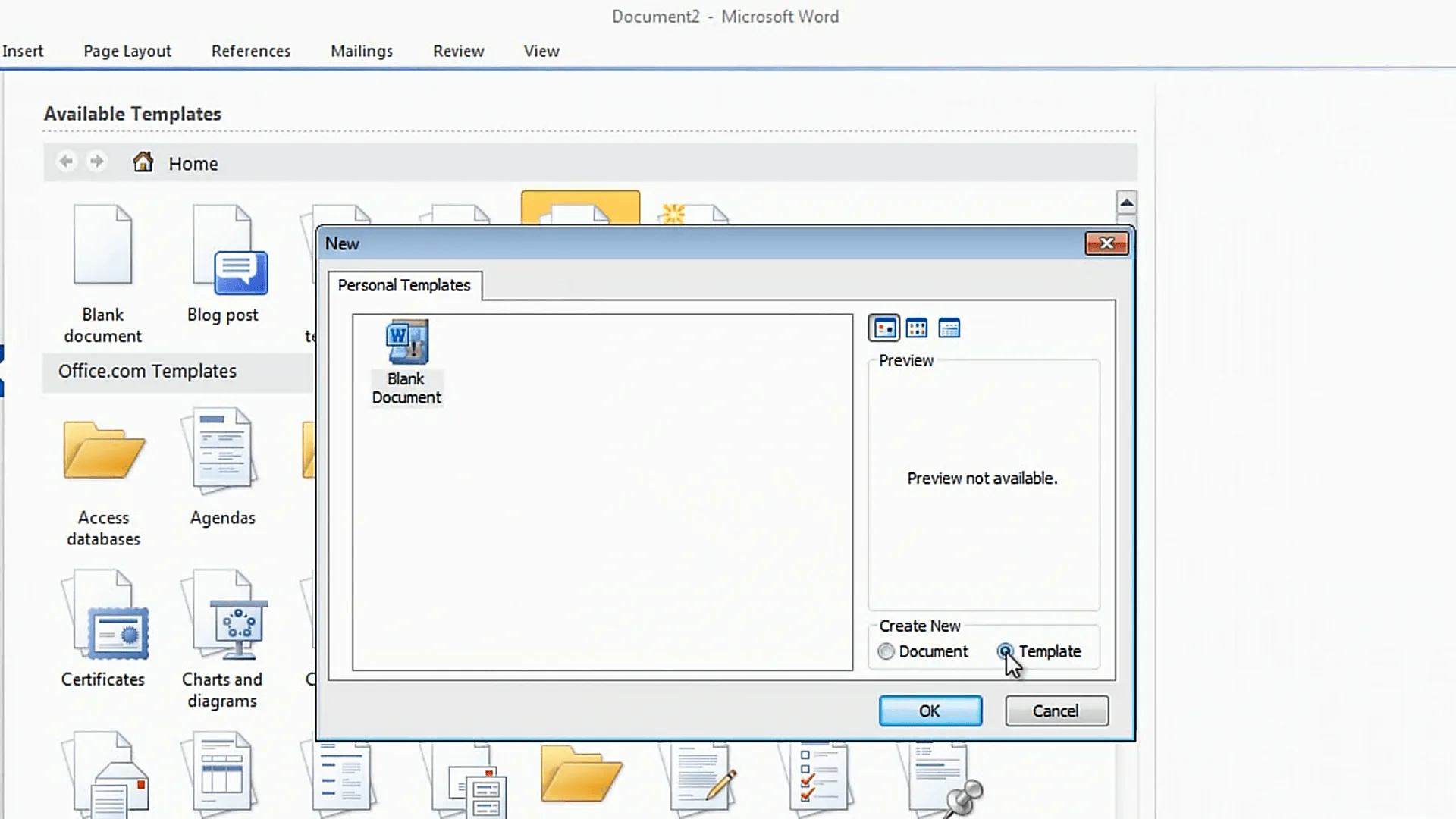
Task: Switch to List view in dialog
Action: pyautogui.click(x=917, y=328)
